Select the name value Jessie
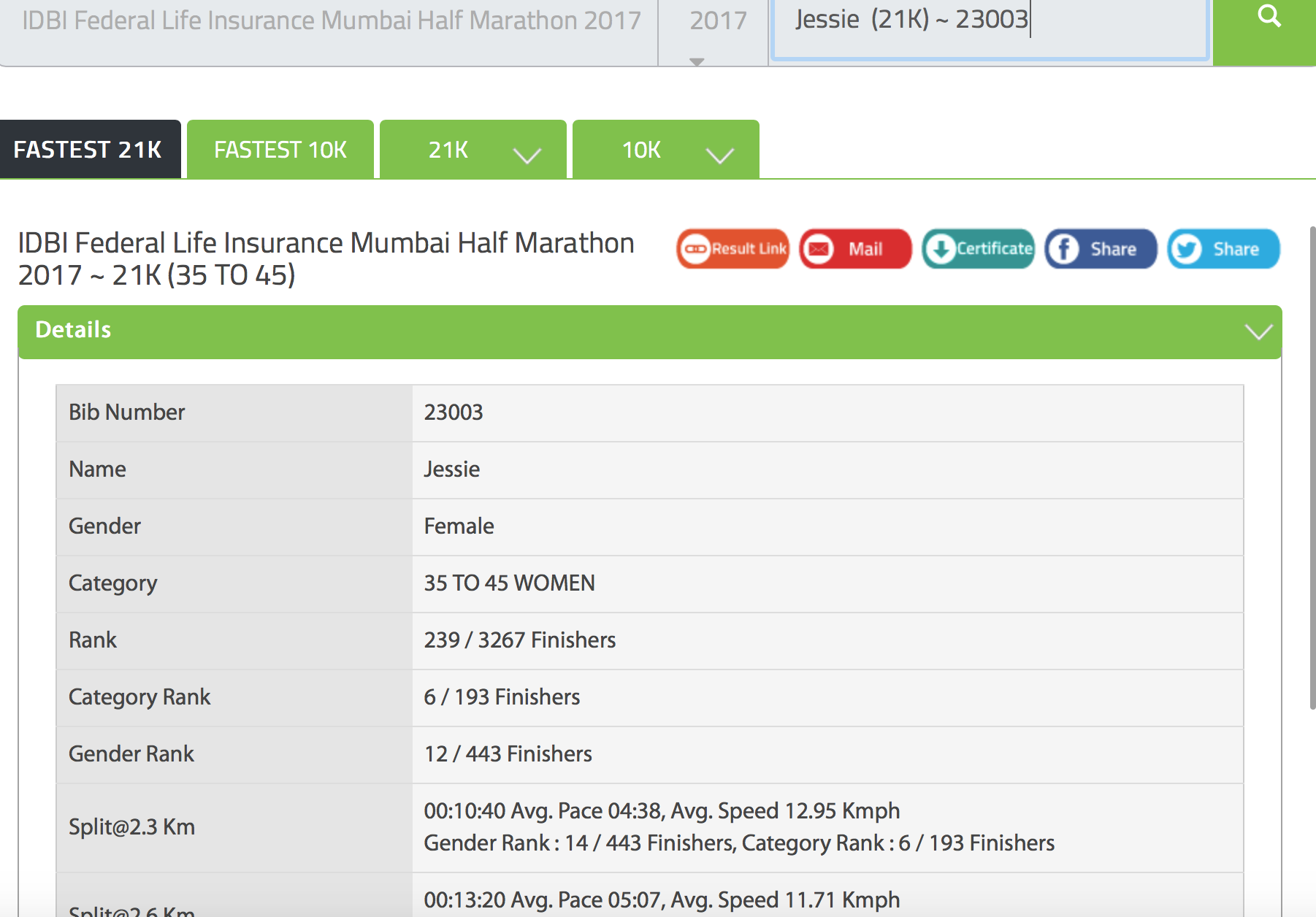This screenshot has width=1316, height=917. tap(452, 469)
